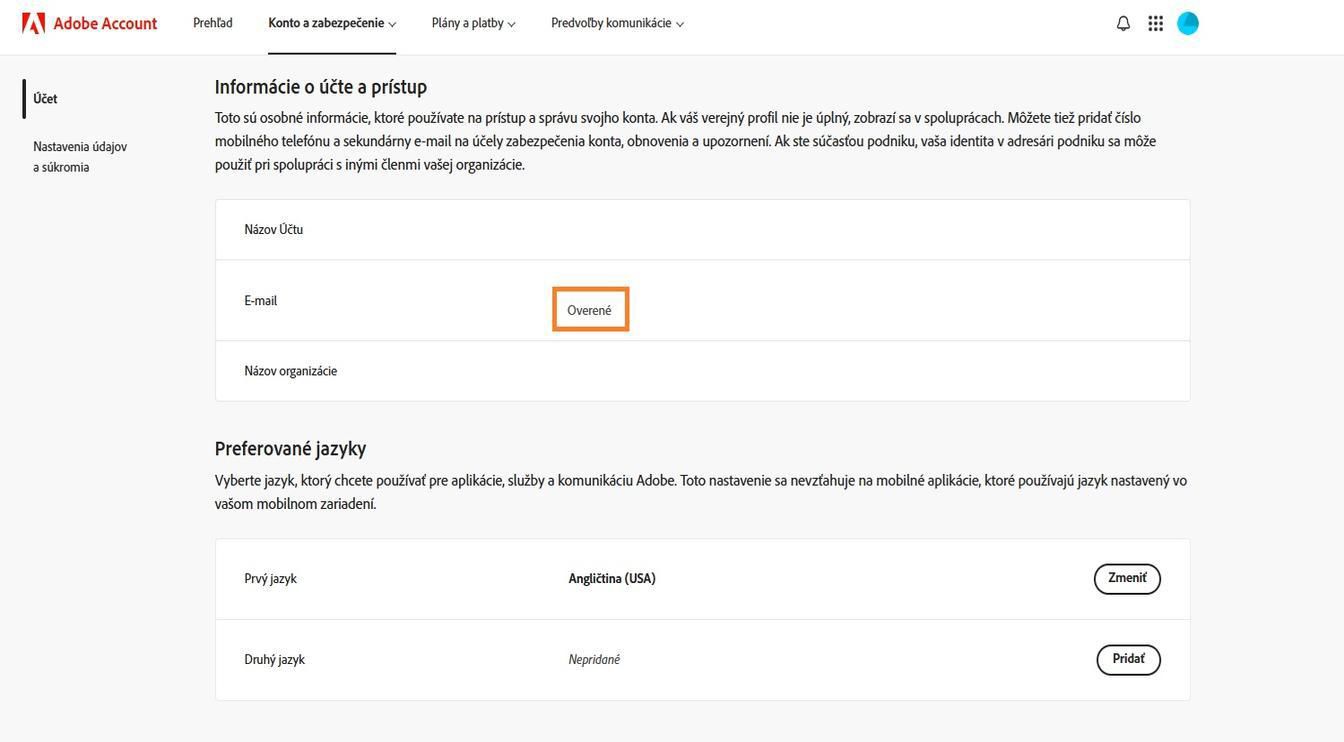The image size is (1344, 742).
Task: Open the apps grid launcher
Action: click(x=1155, y=23)
